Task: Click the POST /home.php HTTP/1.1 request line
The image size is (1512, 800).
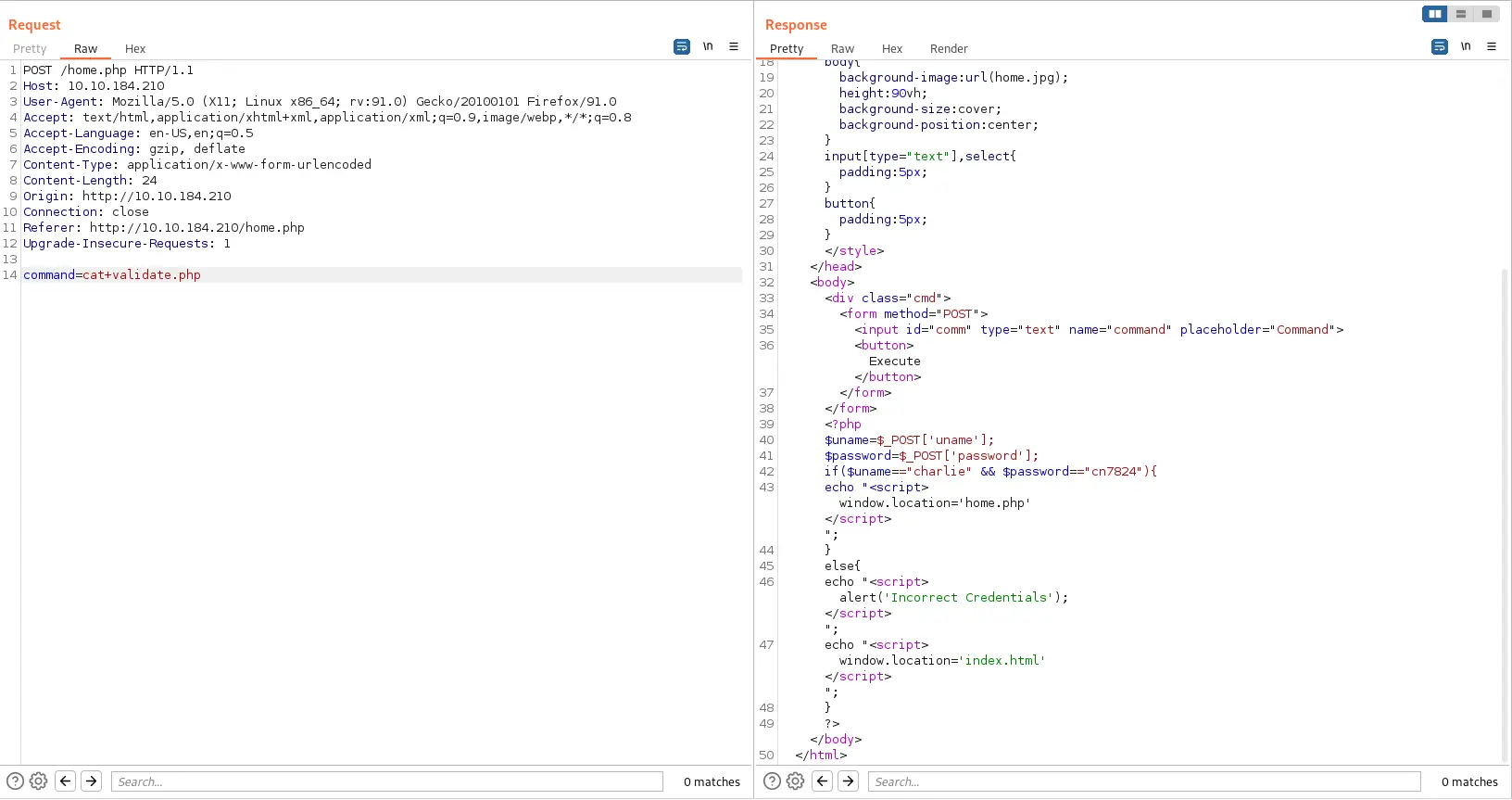Action: point(108,70)
